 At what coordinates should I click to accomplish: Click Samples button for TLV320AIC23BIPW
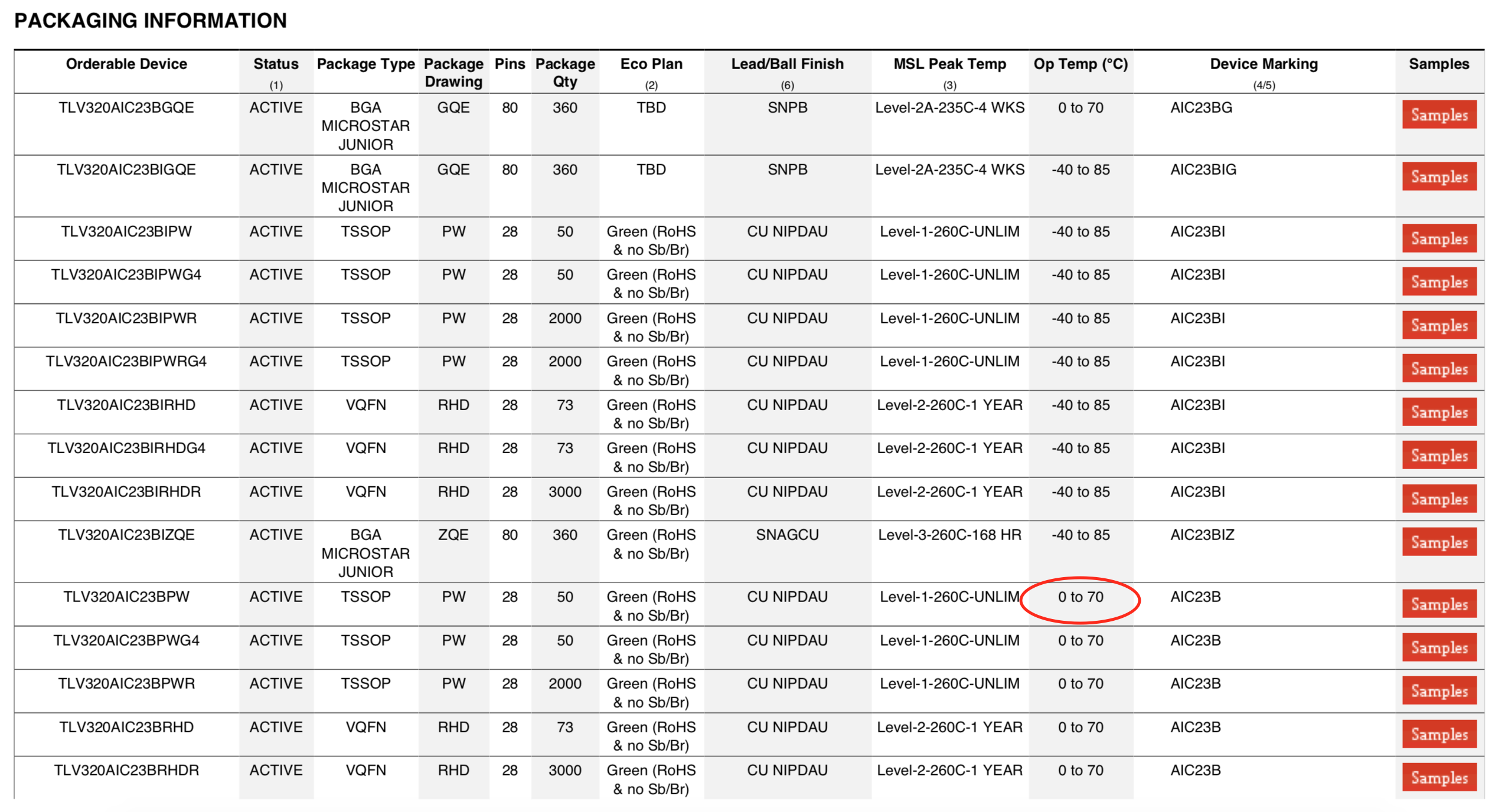pyautogui.click(x=1439, y=238)
